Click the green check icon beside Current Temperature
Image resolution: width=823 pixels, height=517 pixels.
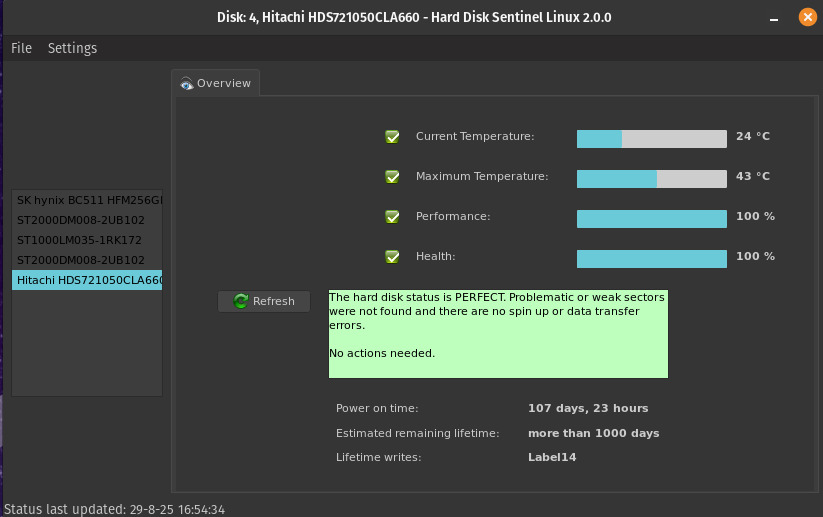pos(392,137)
